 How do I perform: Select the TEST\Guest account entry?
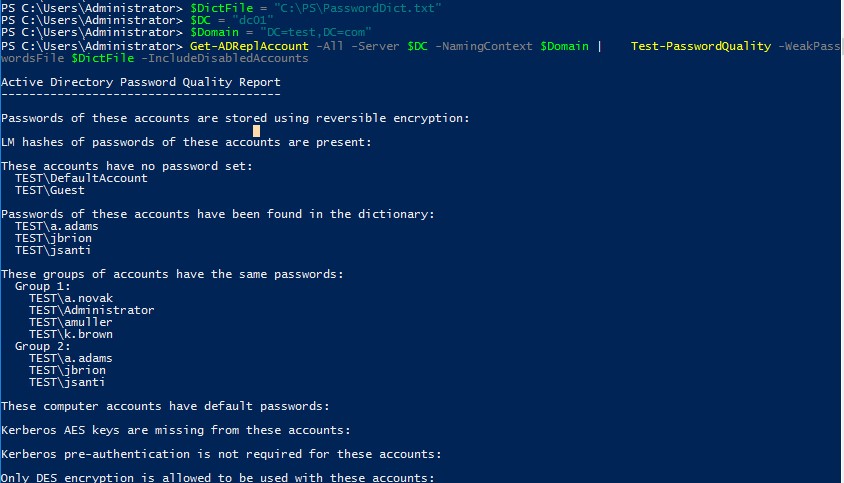pyautogui.click(x=50, y=190)
